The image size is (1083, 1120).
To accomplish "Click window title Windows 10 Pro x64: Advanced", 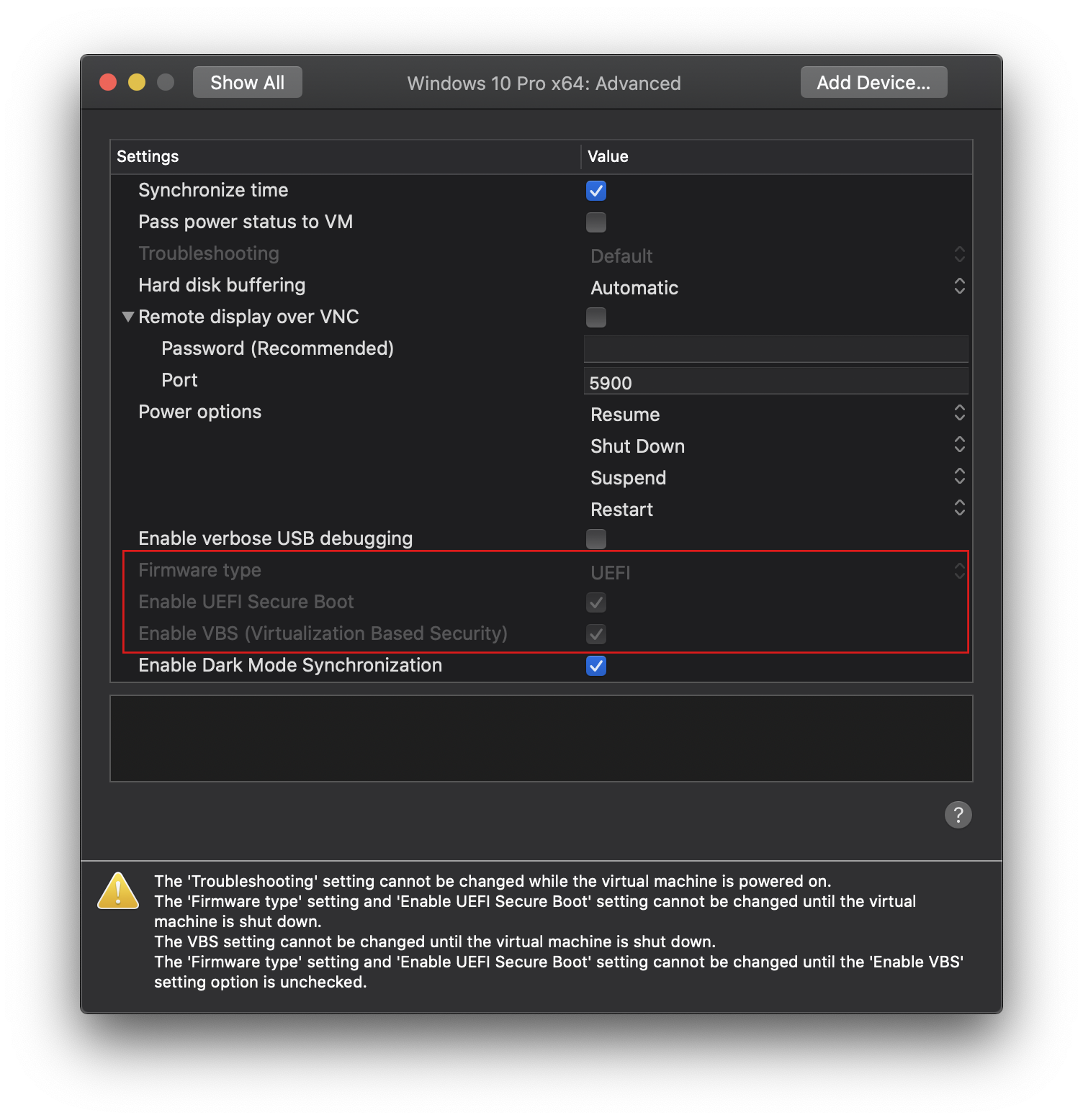I will click(x=544, y=83).
